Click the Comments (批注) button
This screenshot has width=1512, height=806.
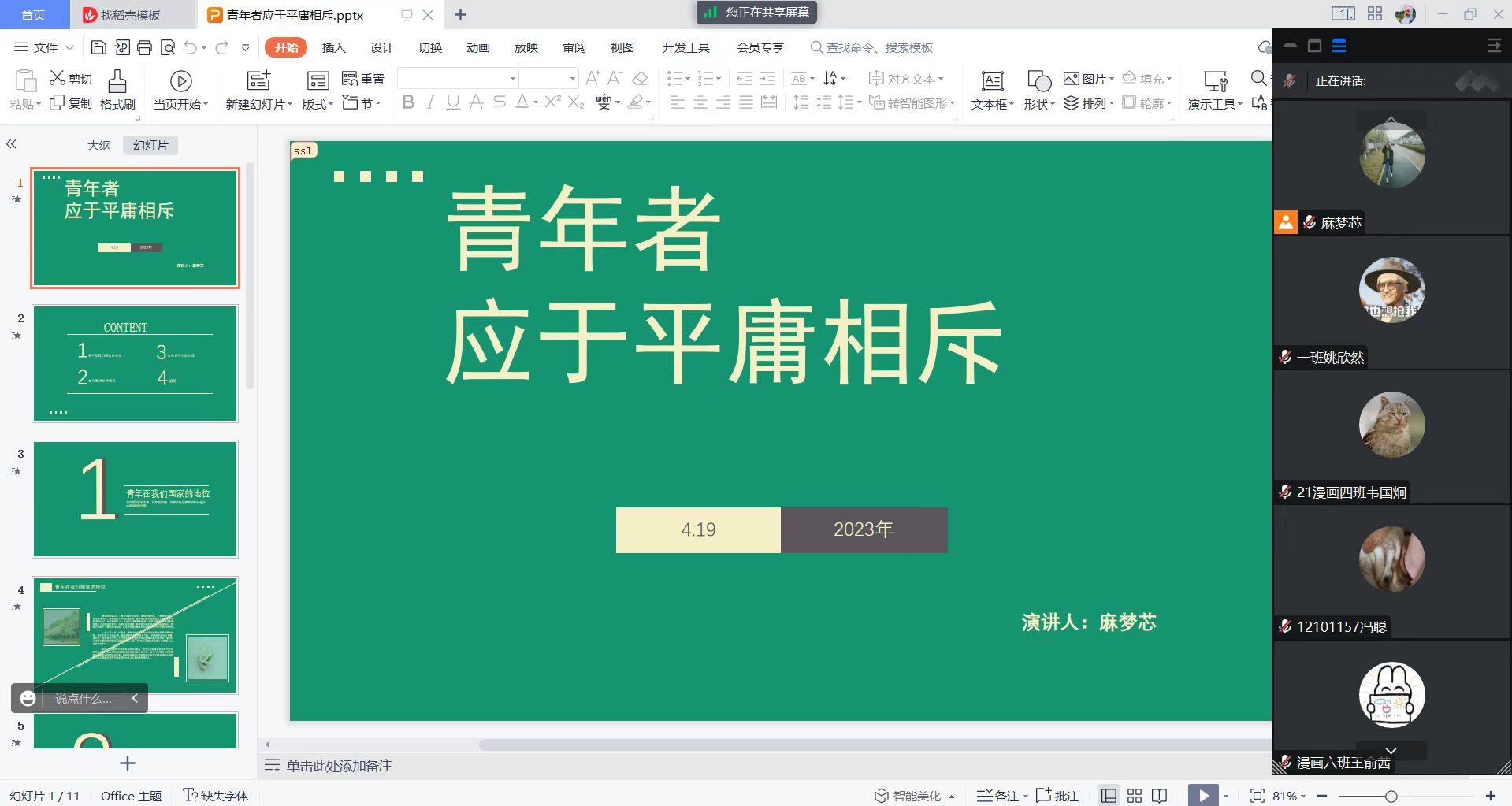coord(1057,796)
